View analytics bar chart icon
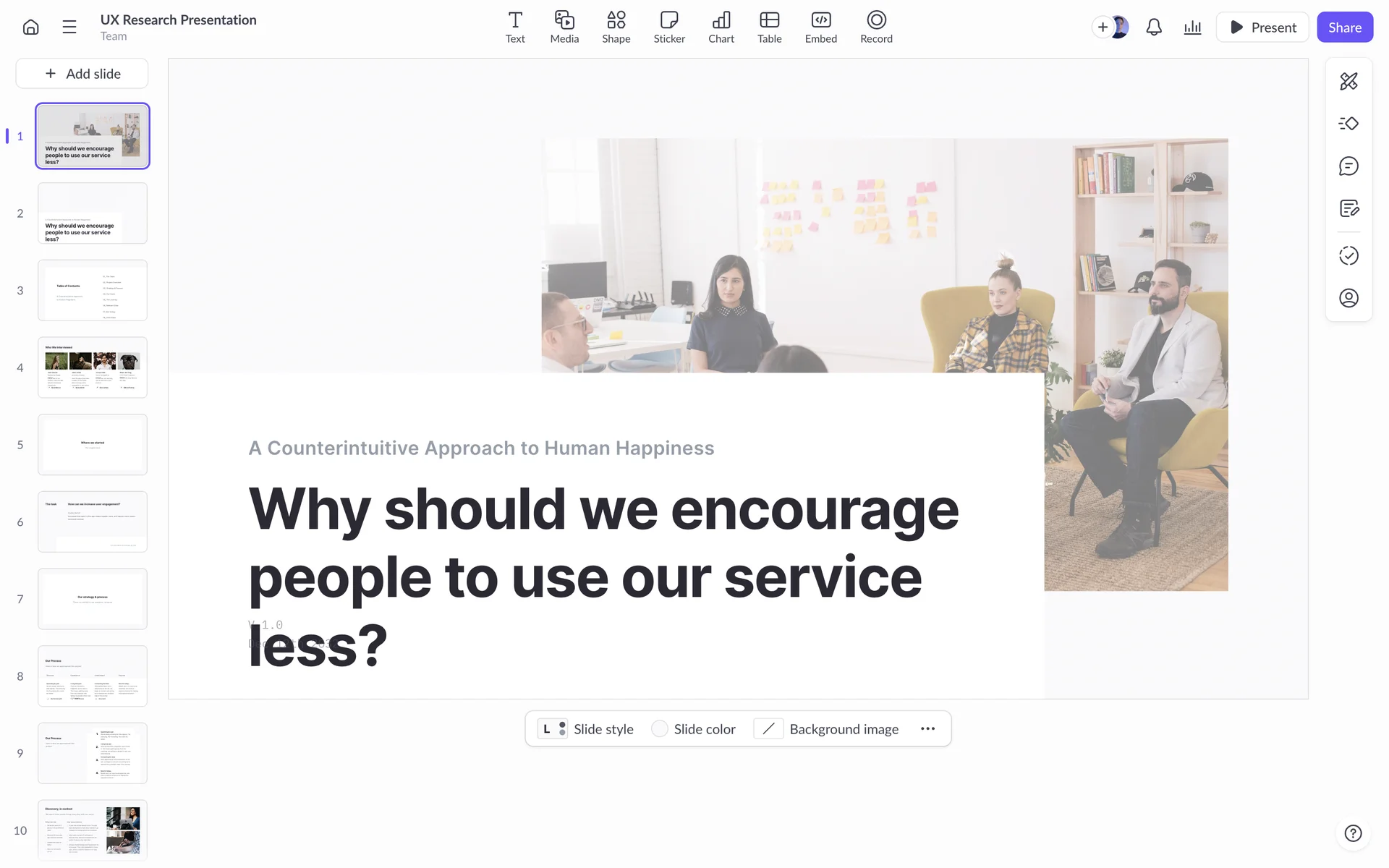 point(1192,27)
